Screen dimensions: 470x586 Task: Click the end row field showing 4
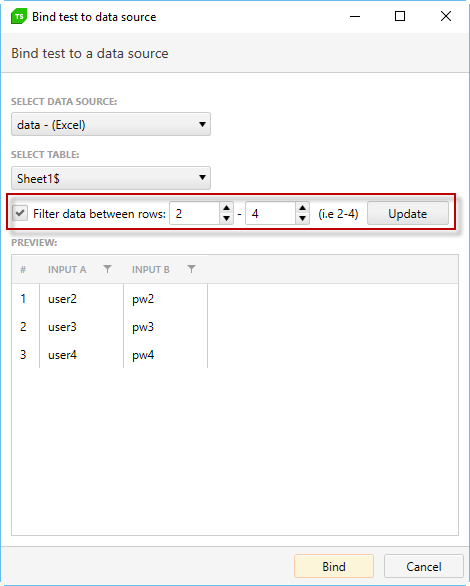[x=271, y=213]
